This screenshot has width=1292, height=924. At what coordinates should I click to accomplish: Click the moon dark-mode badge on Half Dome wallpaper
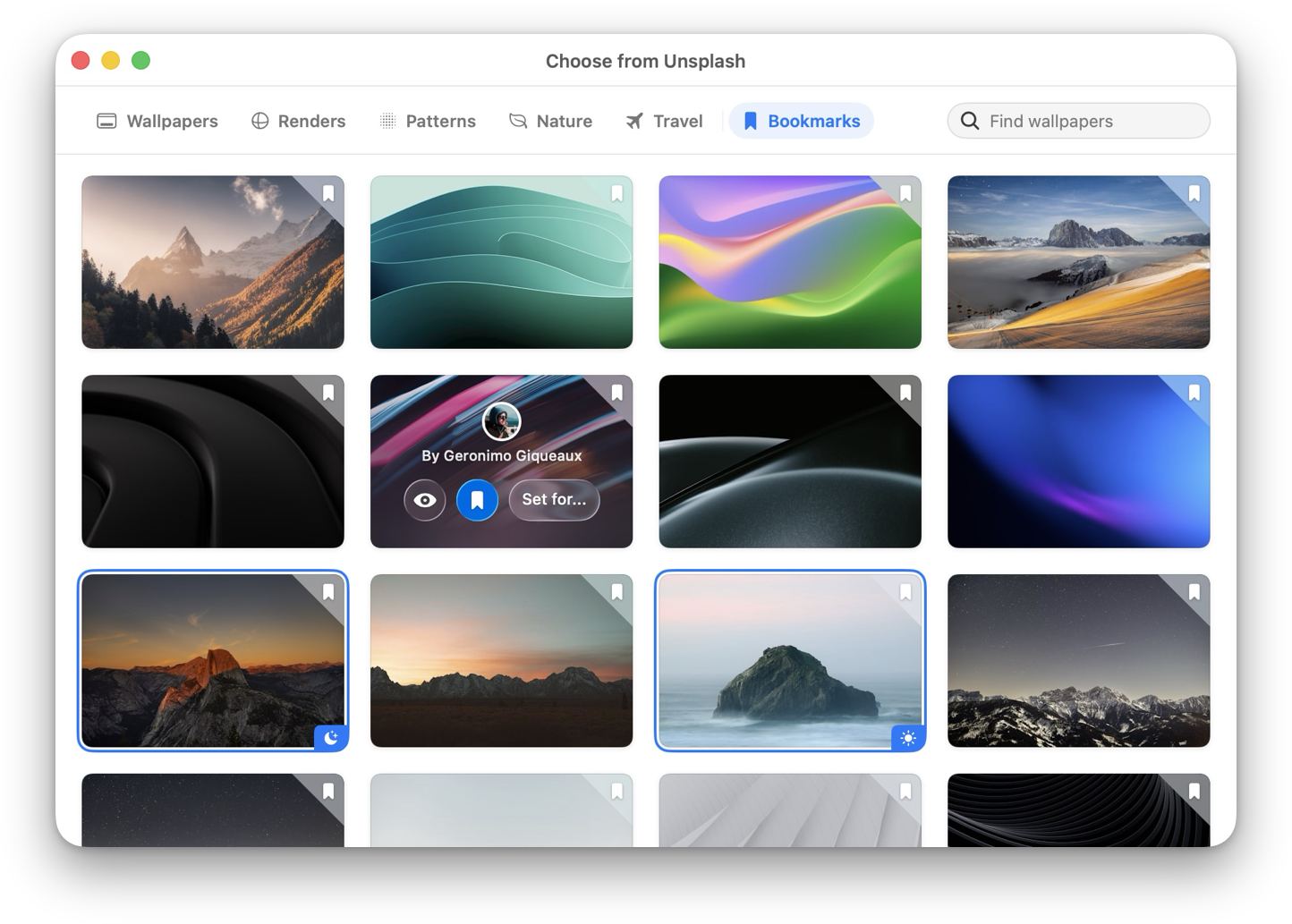click(331, 738)
